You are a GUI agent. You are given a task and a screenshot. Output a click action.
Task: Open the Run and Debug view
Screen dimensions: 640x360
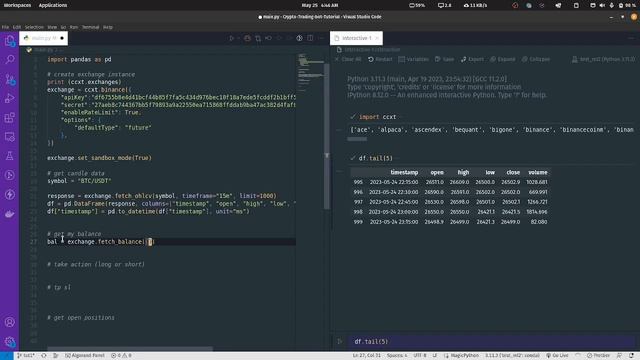point(10,98)
